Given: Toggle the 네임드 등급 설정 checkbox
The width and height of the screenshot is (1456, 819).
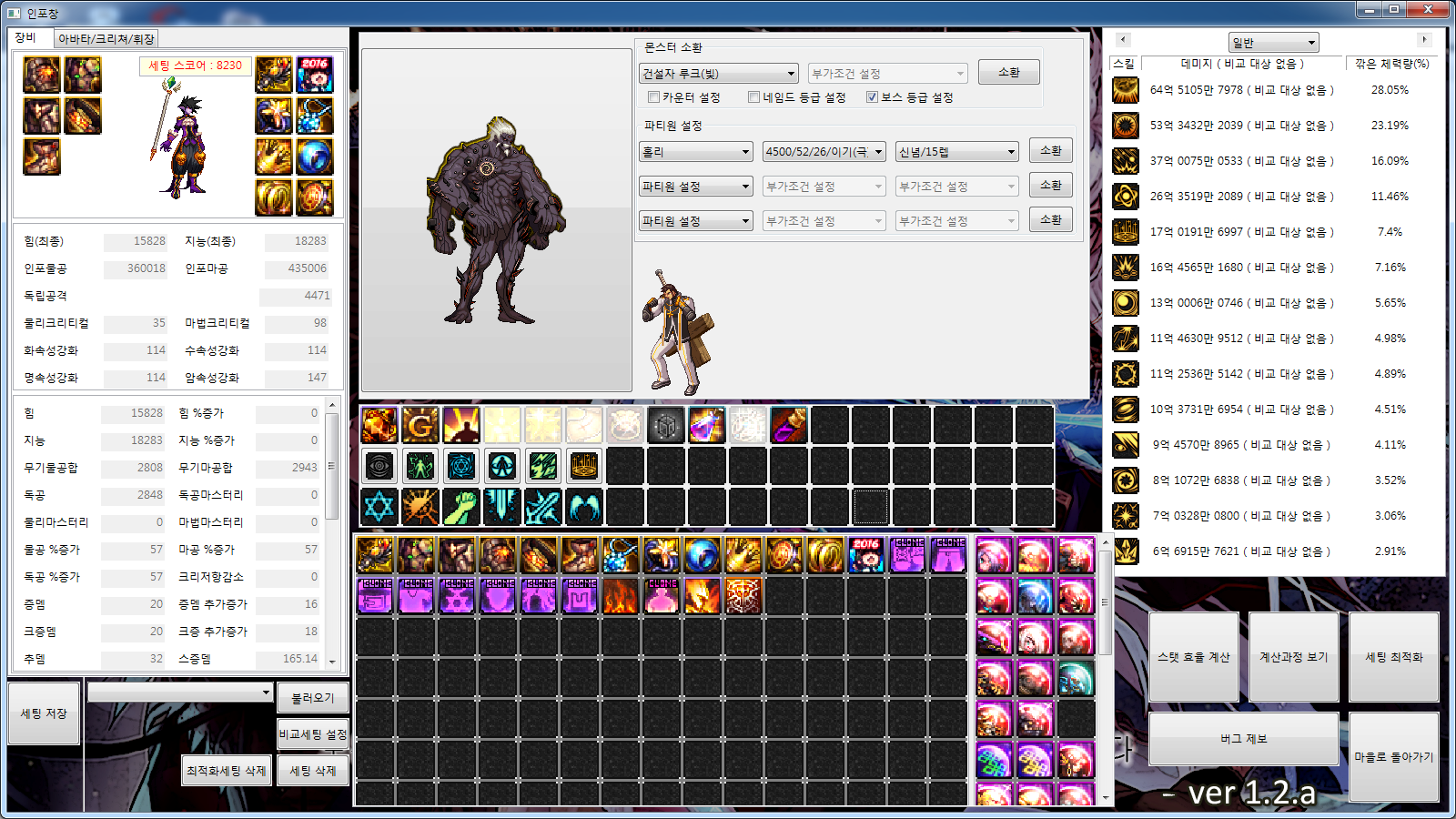Looking at the screenshot, I should coord(753,97).
